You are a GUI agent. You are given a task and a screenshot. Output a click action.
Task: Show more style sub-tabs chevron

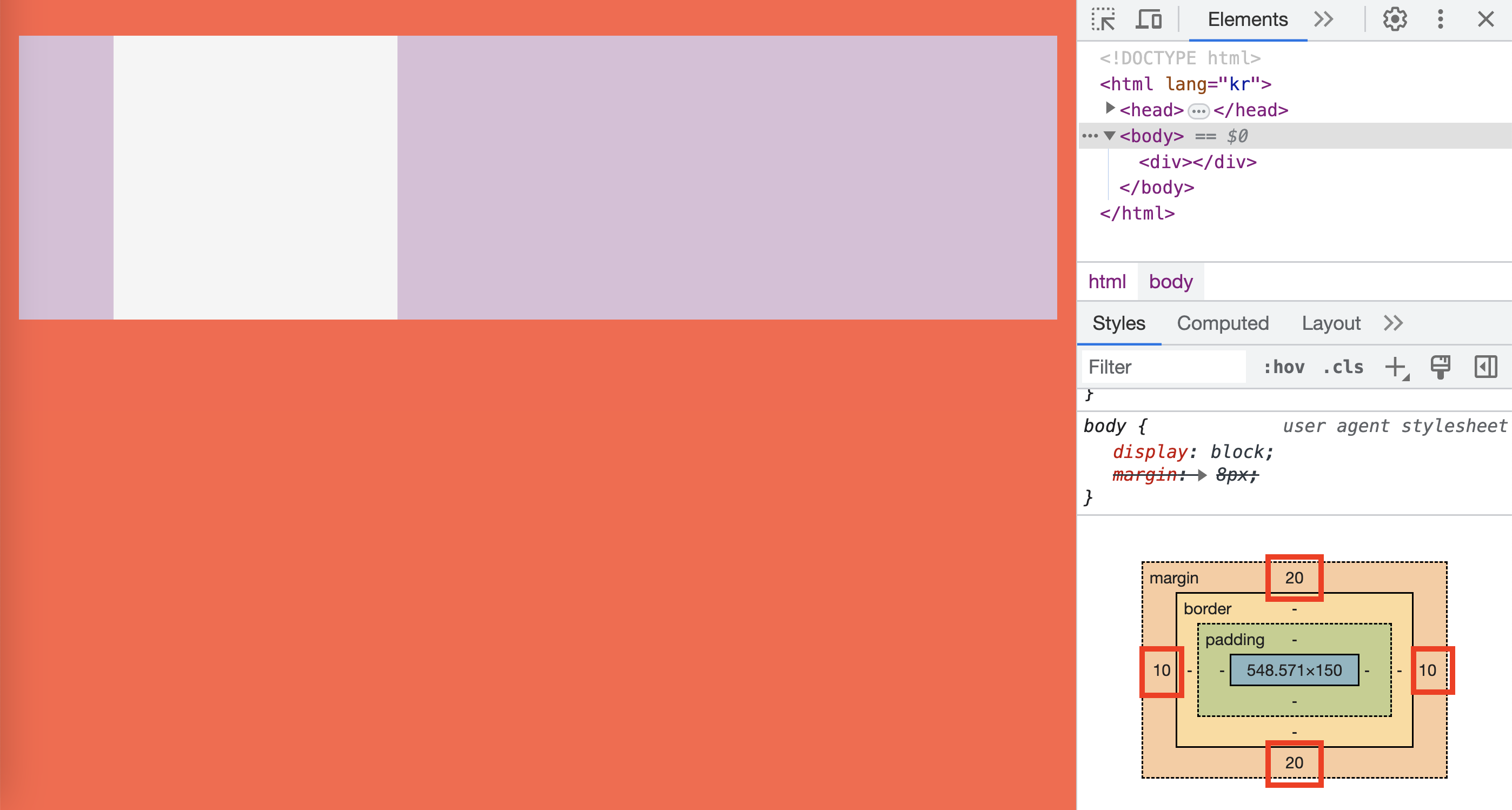[1393, 323]
